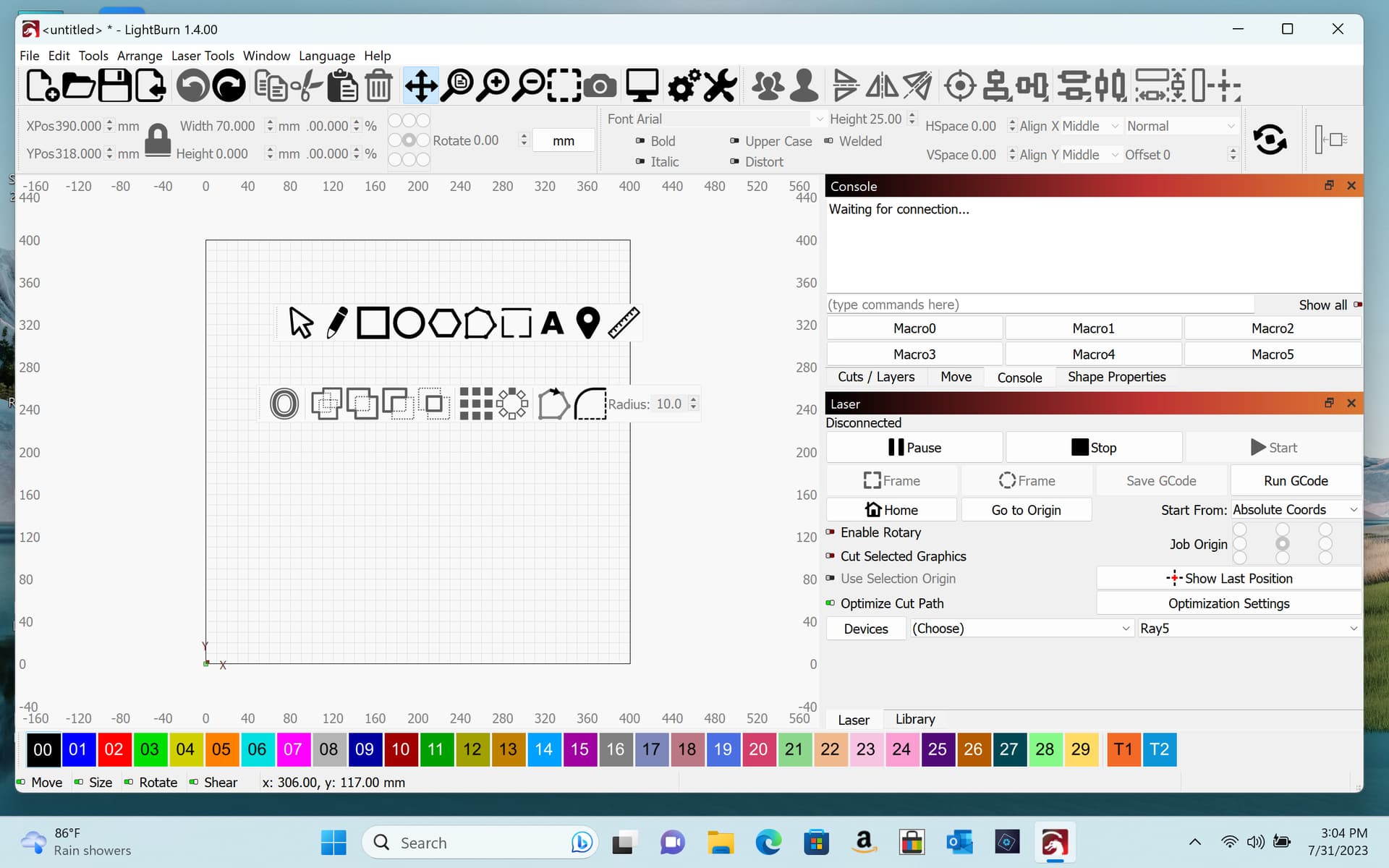The height and width of the screenshot is (868, 1389).
Task: Click the Camera capture toolbar icon
Action: tap(600, 86)
